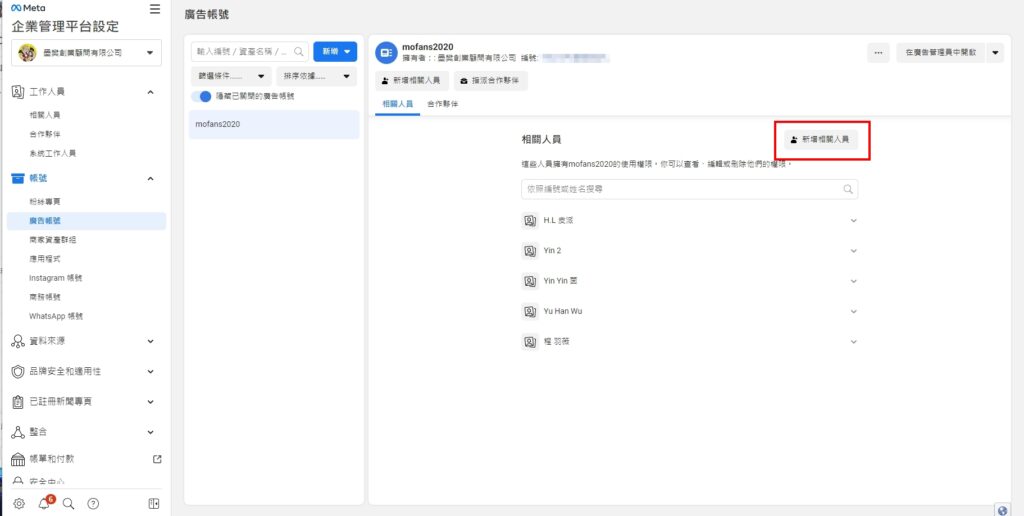The height and width of the screenshot is (516, 1024).
Task: Click the globe icon in the page corner
Action: pos(1002,509)
